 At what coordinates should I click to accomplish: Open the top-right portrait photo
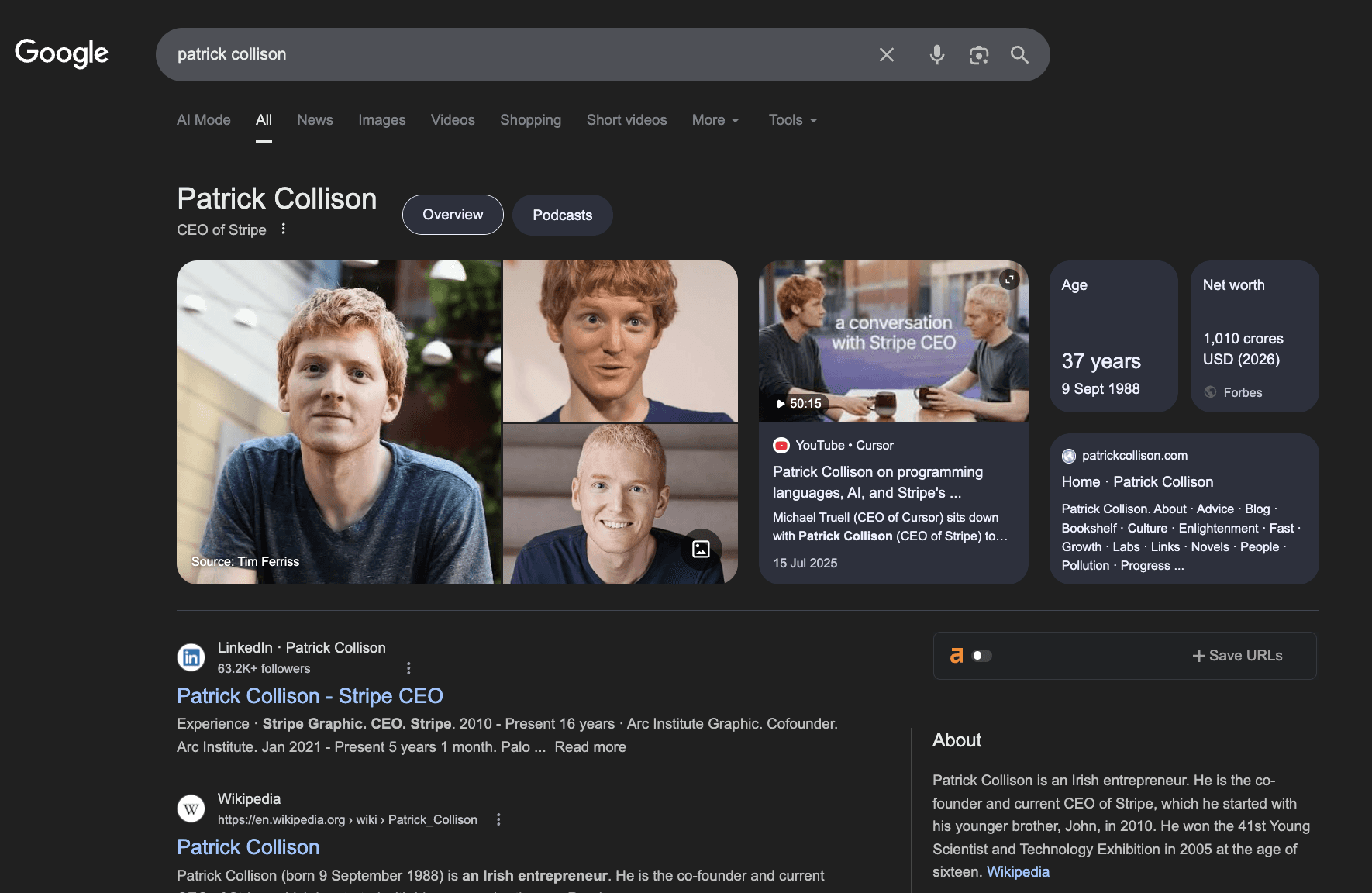(x=620, y=341)
